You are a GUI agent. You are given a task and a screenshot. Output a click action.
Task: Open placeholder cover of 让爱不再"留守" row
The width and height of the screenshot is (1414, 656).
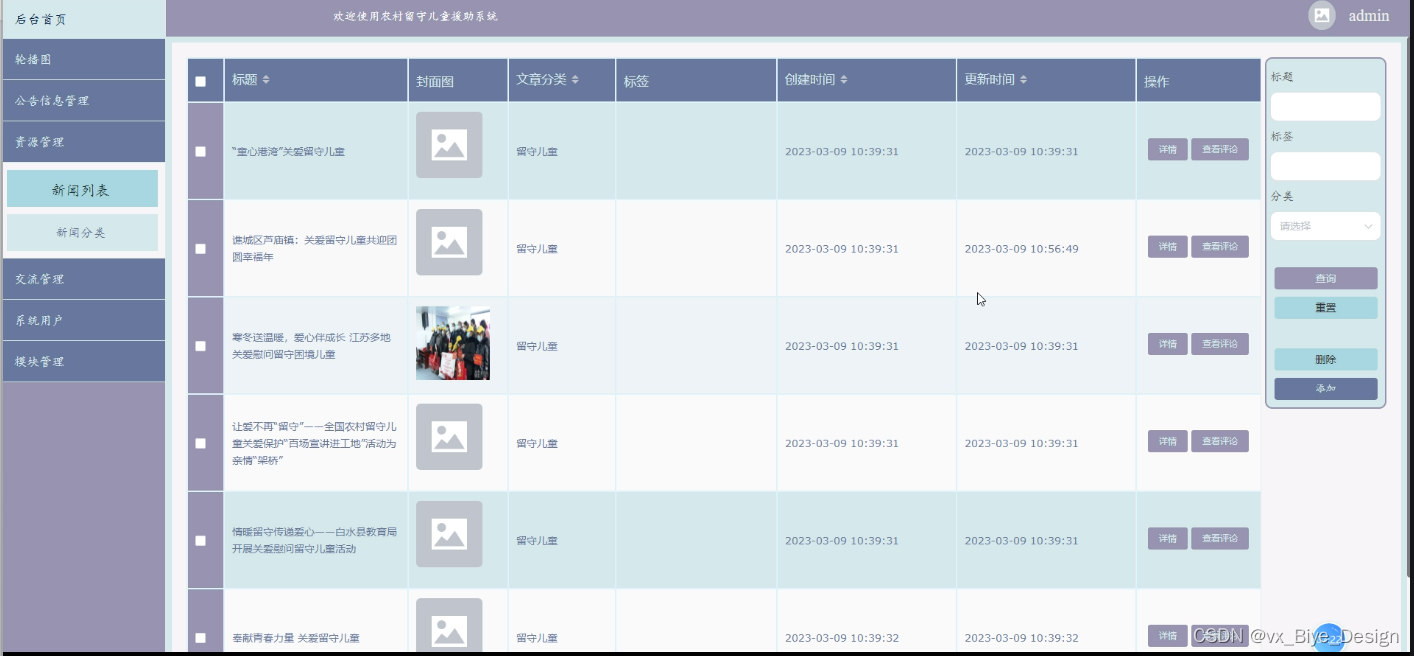[x=449, y=437]
